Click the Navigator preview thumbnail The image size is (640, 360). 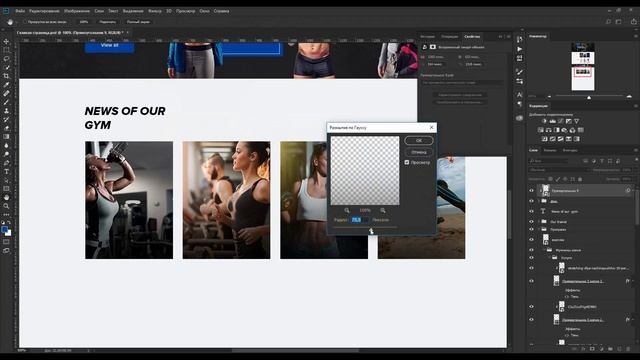[x=582, y=67]
